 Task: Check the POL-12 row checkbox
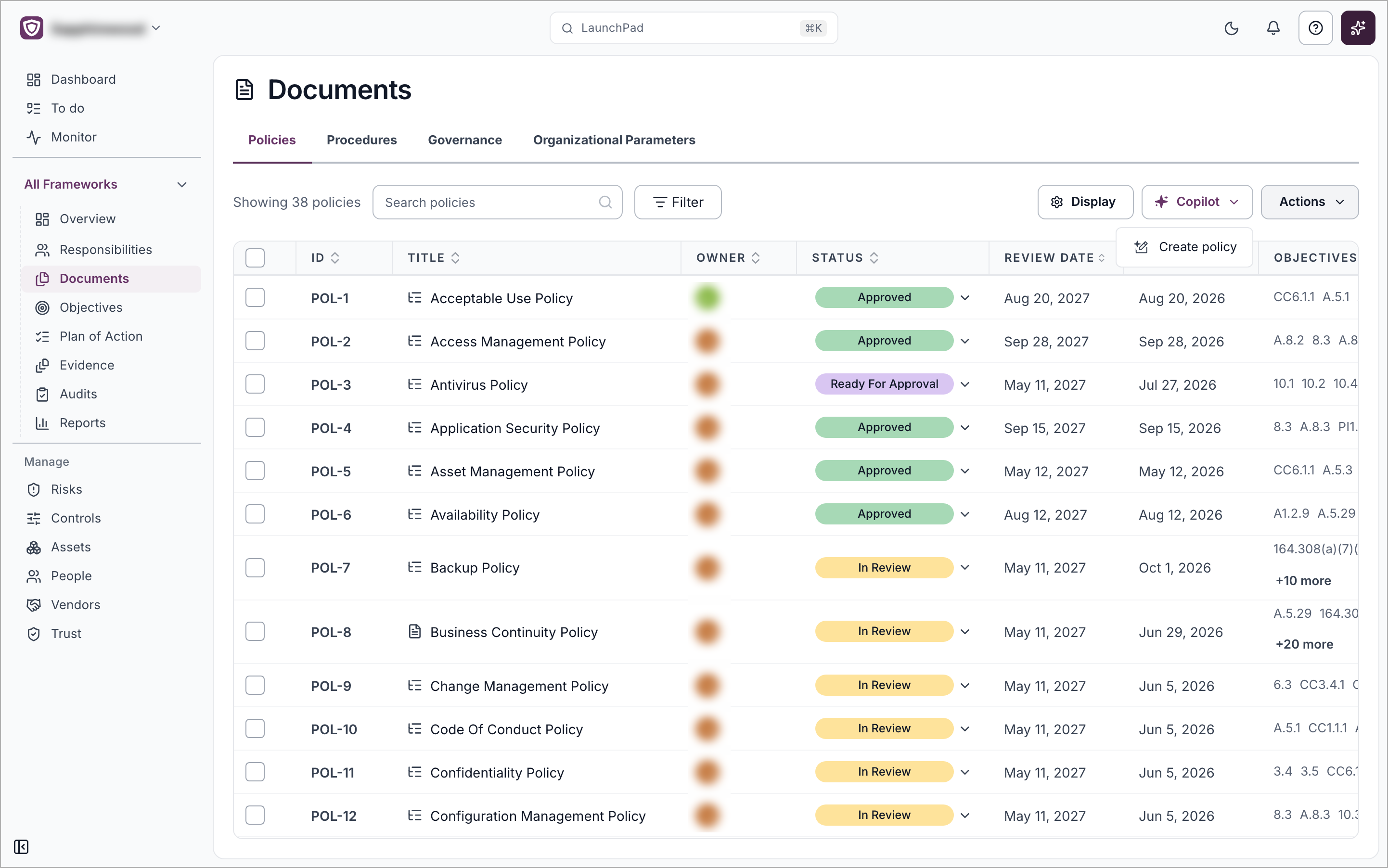(x=255, y=815)
